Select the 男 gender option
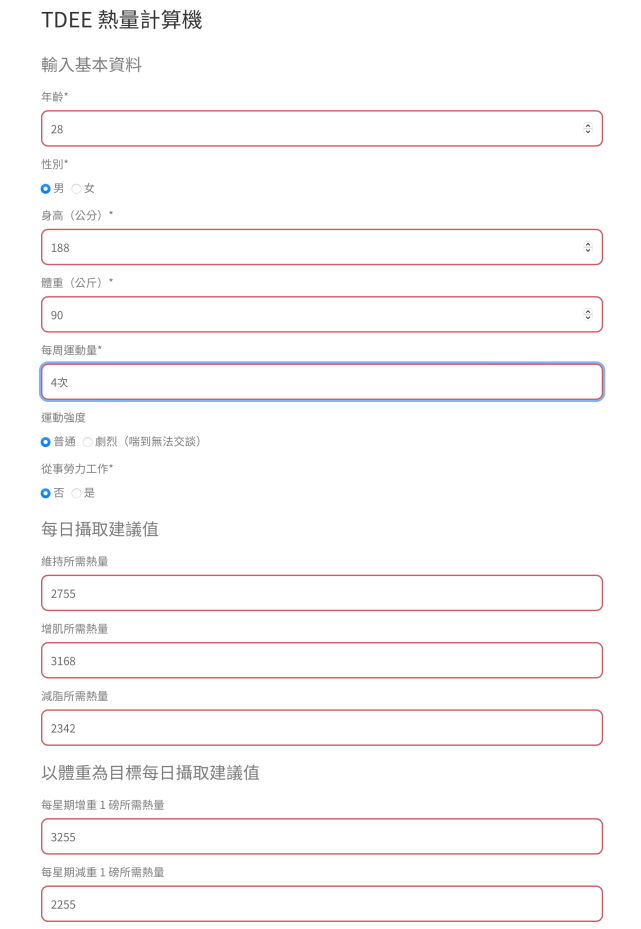 click(43, 188)
